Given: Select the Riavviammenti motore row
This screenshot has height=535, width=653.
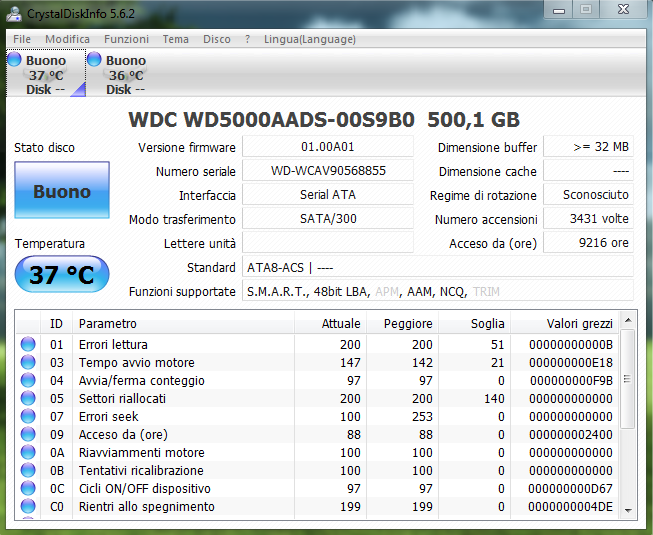Looking at the screenshot, I should pos(317,452).
